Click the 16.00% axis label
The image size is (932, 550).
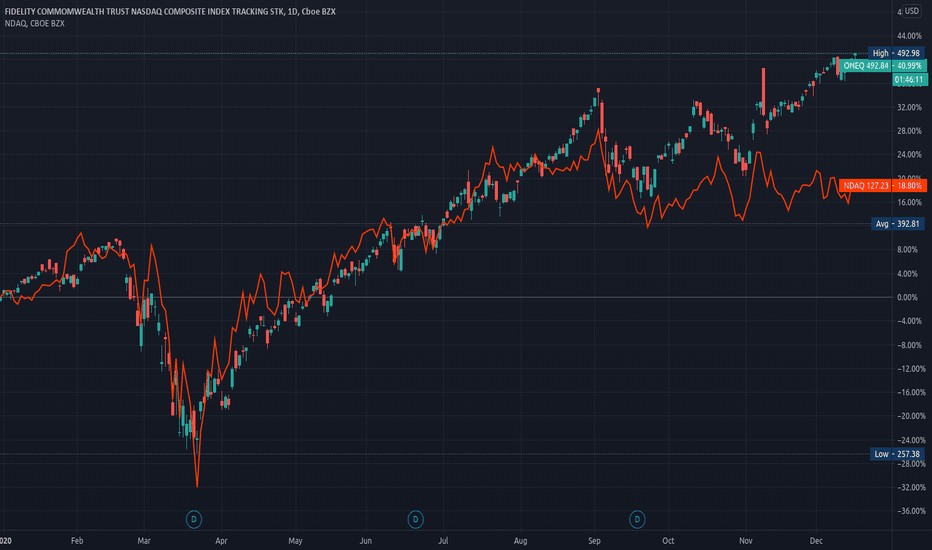coord(909,202)
